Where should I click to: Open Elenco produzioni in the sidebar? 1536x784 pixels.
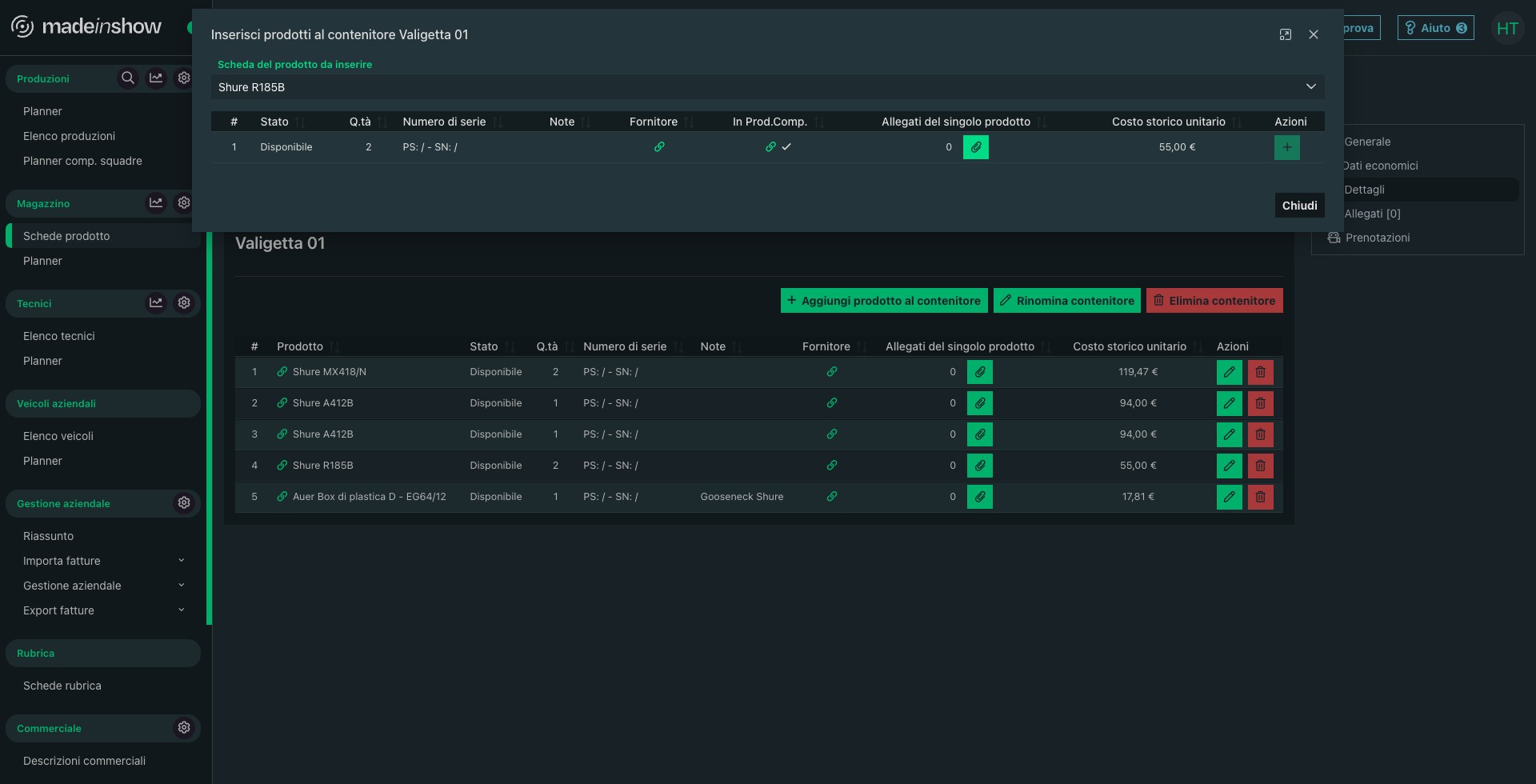pyautogui.click(x=69, y=136)
